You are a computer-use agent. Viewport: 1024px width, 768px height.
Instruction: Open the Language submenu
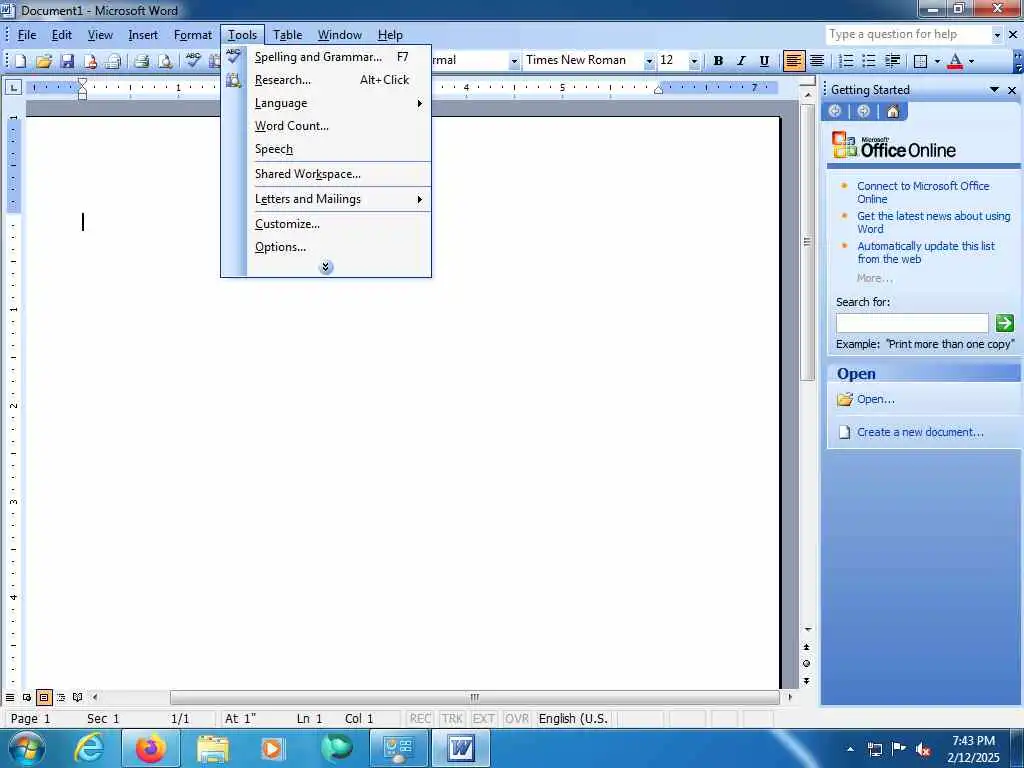tap(339, 103)
